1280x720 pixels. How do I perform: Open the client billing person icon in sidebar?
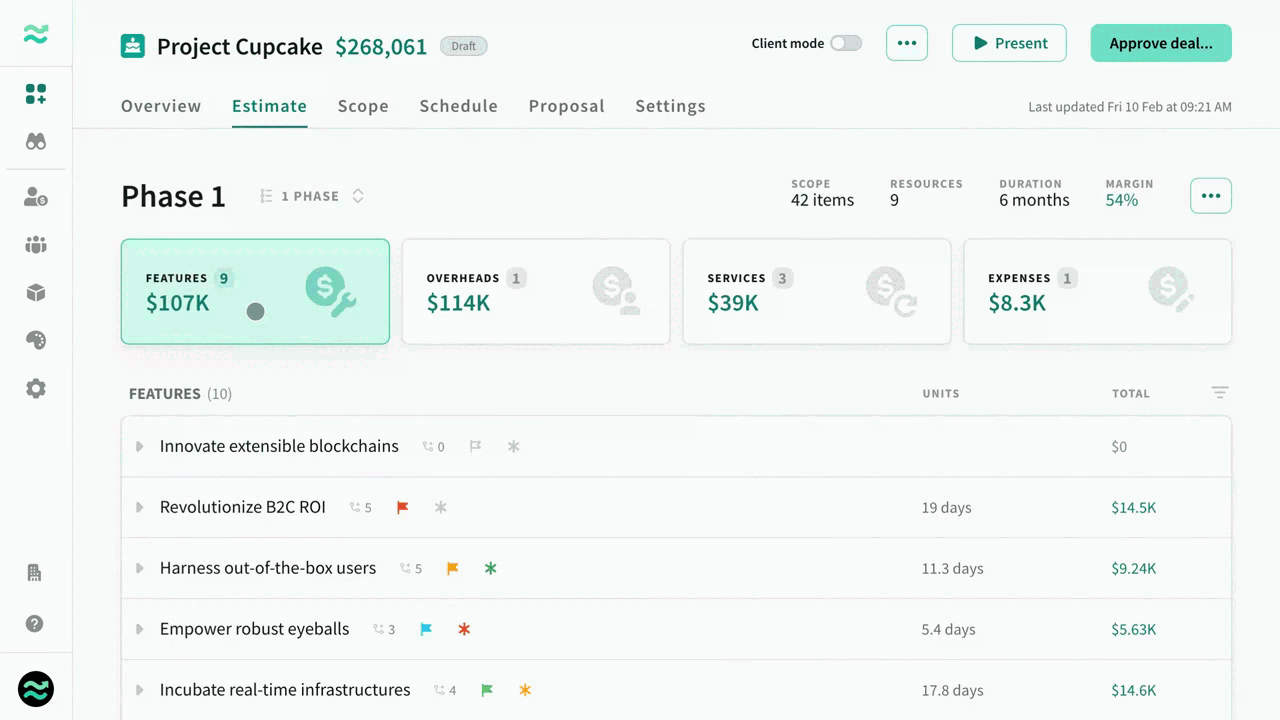[x=36, y=197]
